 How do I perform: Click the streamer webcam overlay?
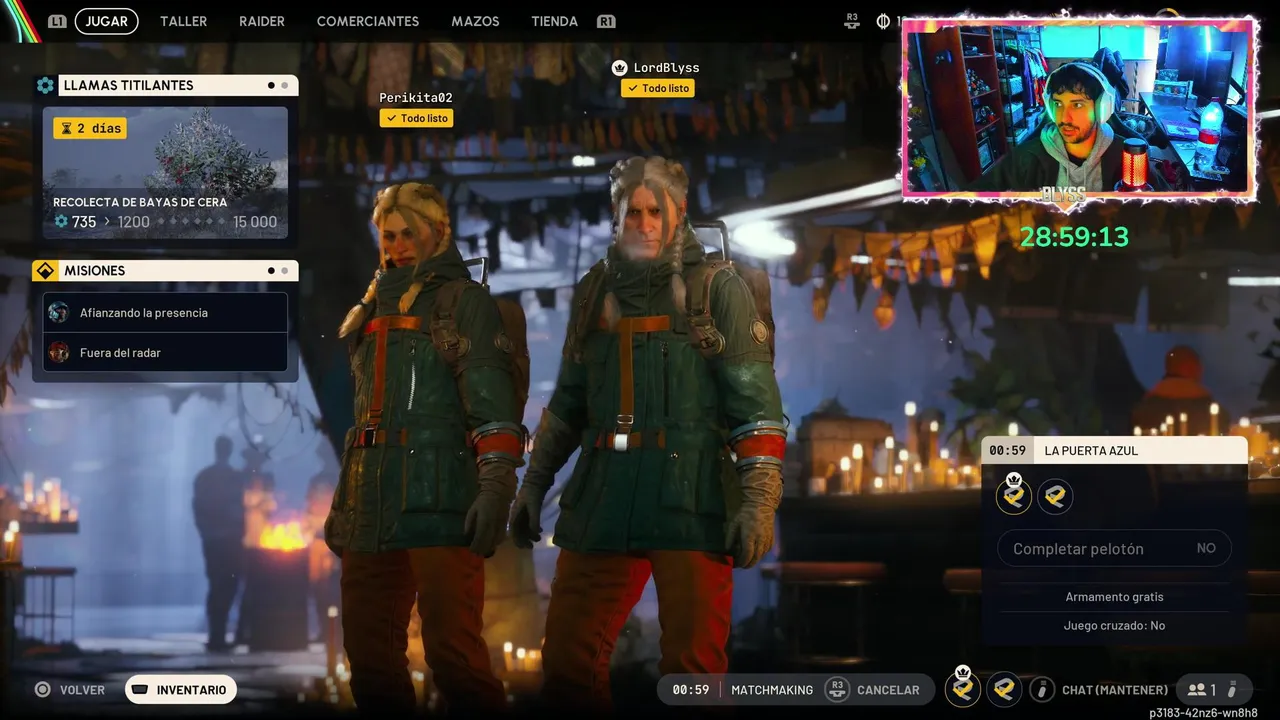click(1080, 108)
